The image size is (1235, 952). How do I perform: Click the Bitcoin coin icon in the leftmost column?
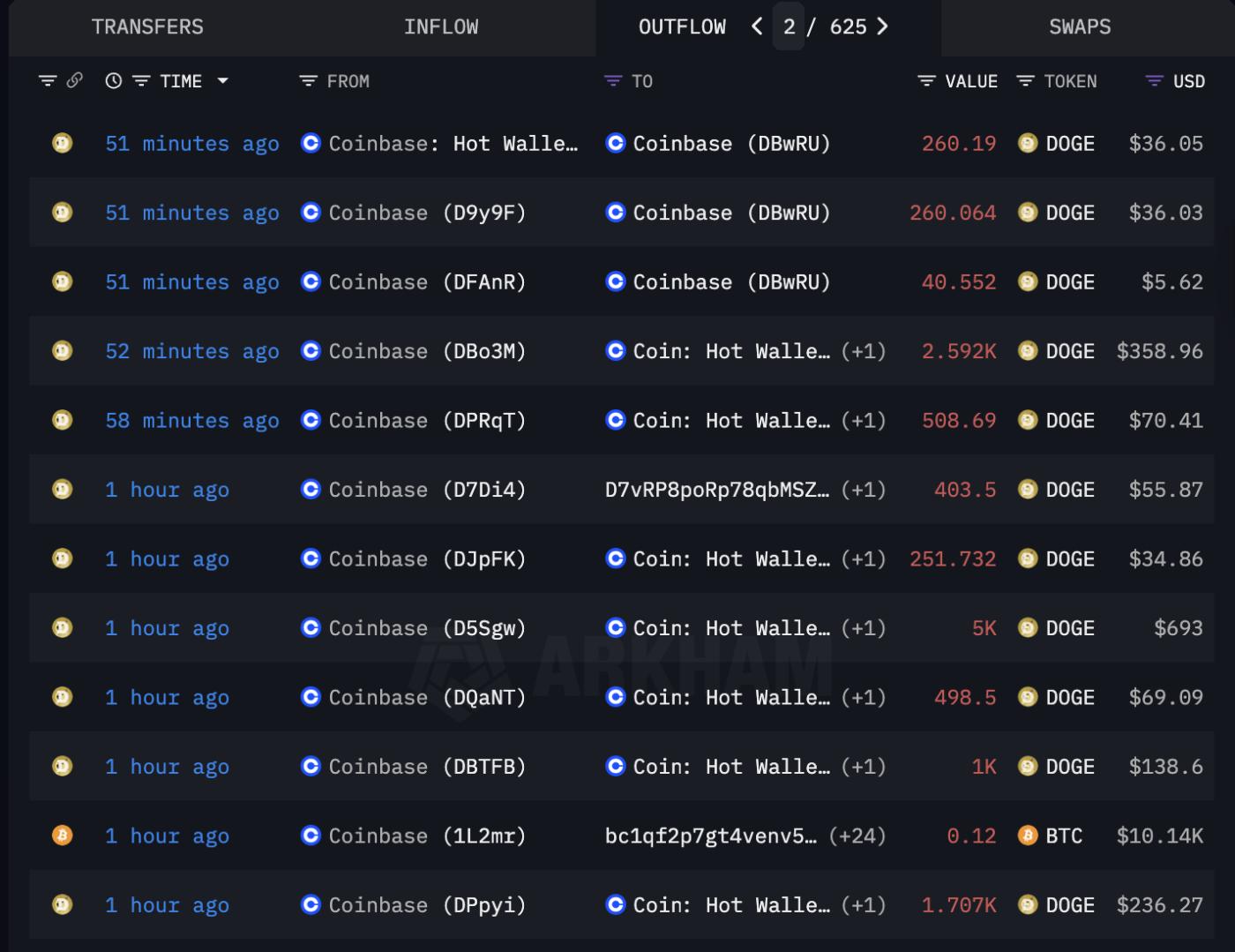(61, 836)
